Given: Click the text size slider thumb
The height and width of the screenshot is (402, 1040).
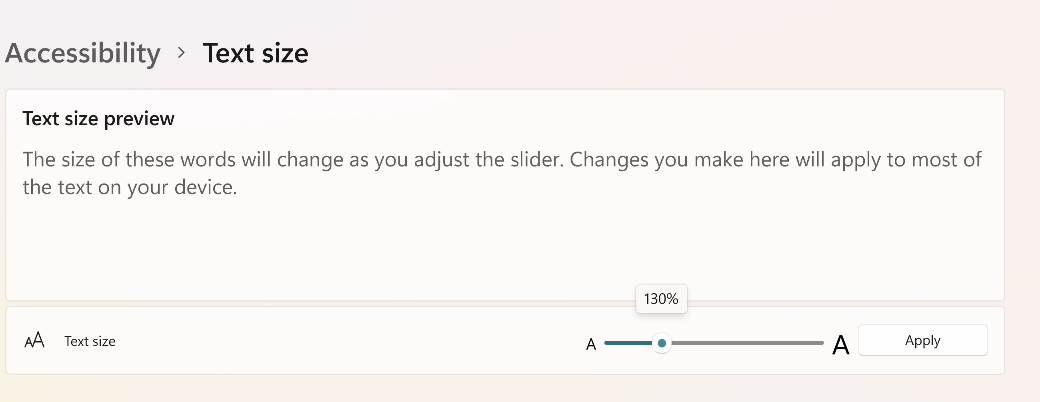Looking at the screenshot, I should 661,343.
